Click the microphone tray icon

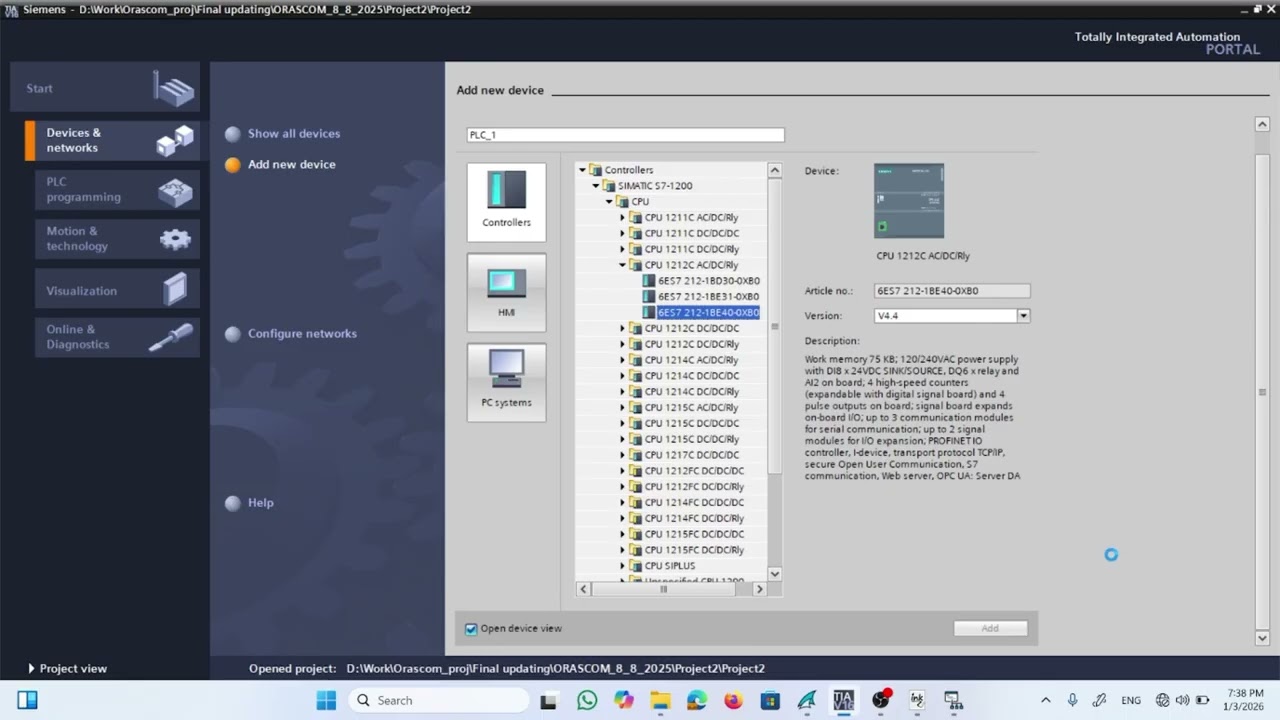coord(1072,700)
